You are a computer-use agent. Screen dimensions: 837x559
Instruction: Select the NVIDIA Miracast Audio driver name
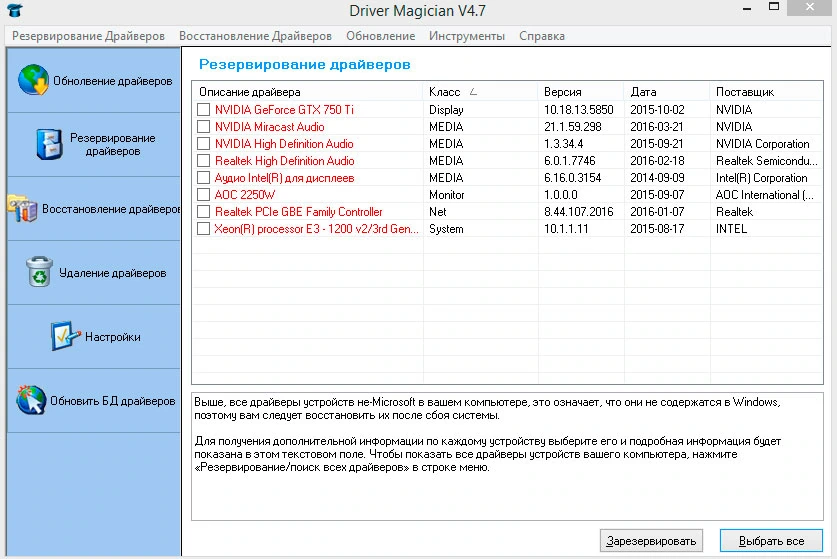pos(270,127)
